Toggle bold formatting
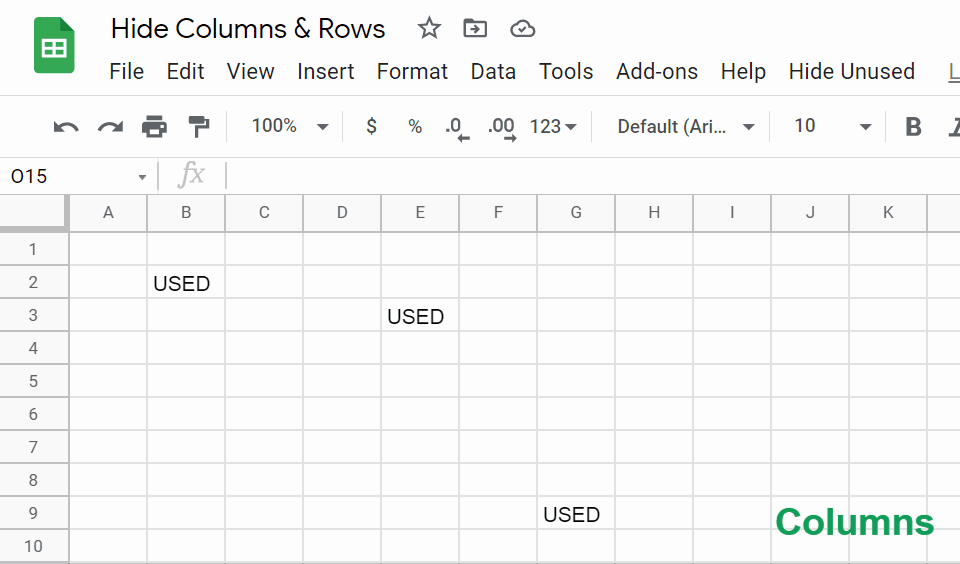960x564 pixels. tap(913, 127)
